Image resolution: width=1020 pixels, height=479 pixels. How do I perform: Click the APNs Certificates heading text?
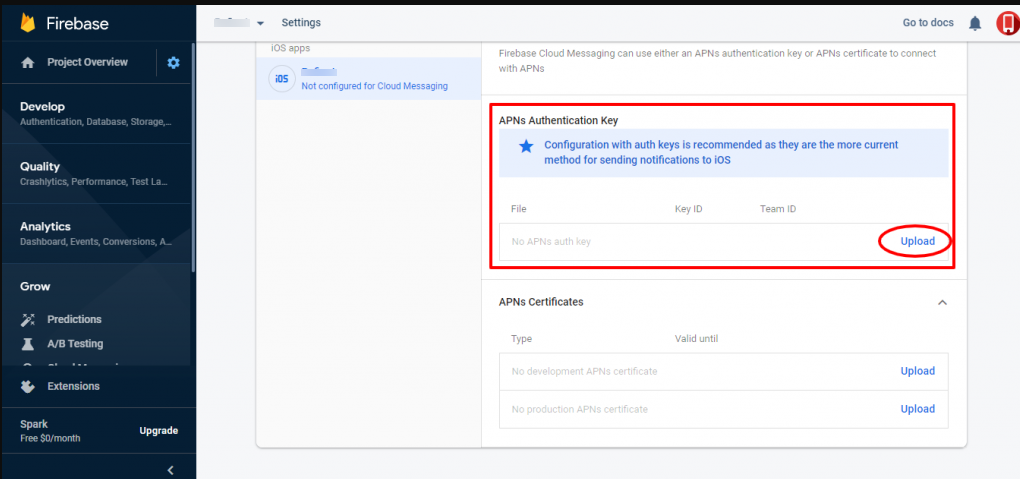pos(541,302)
